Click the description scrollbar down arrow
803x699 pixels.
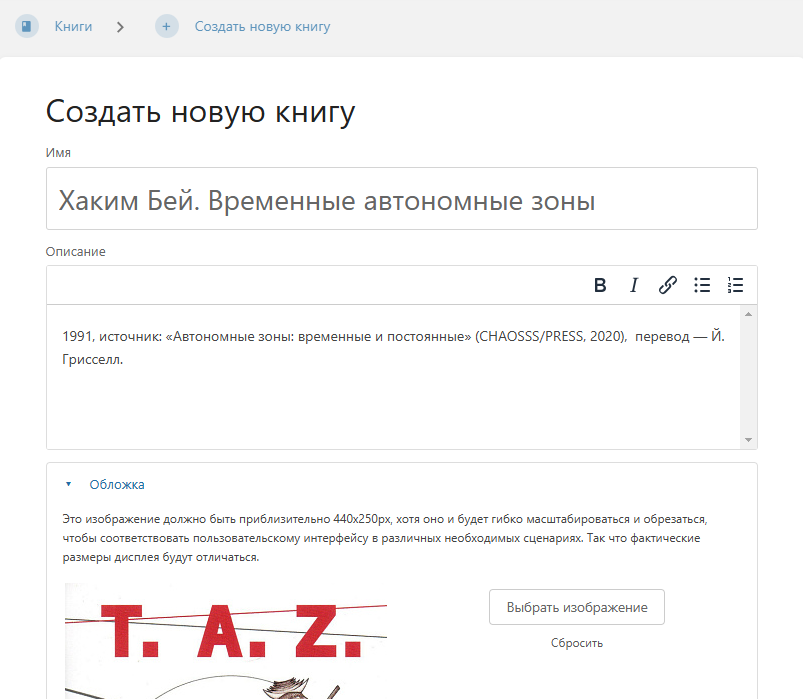748,440
